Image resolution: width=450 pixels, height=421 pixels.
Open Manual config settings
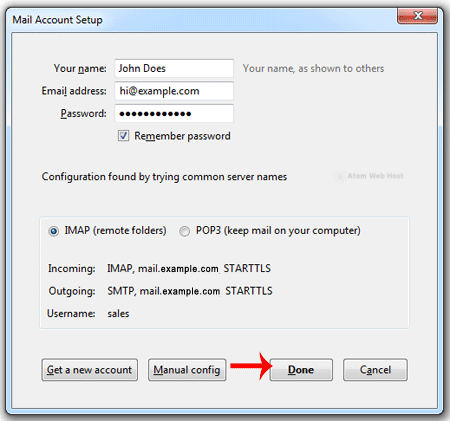point(187,370)
